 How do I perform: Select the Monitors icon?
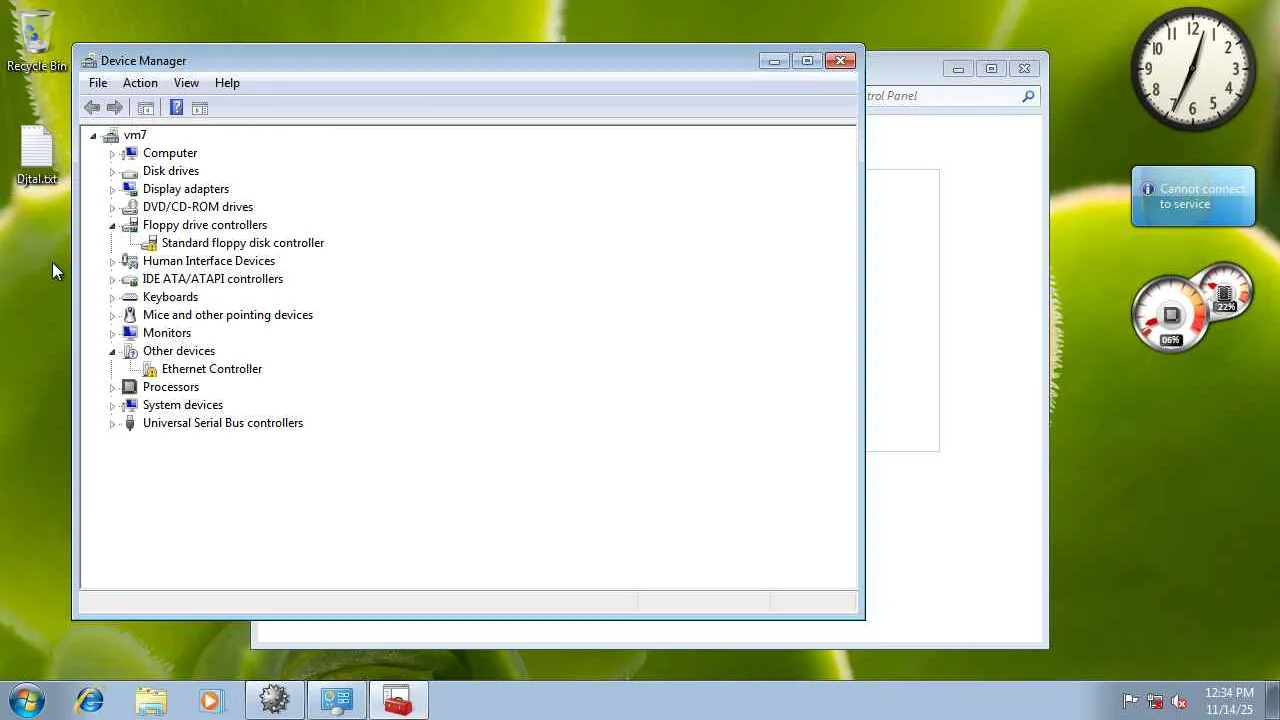tap(129, 333)
